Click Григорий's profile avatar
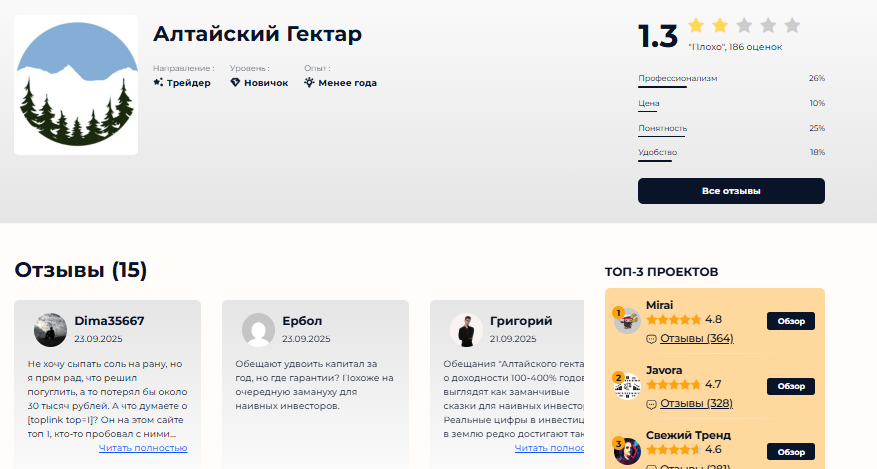 click(x=466, y=330)
